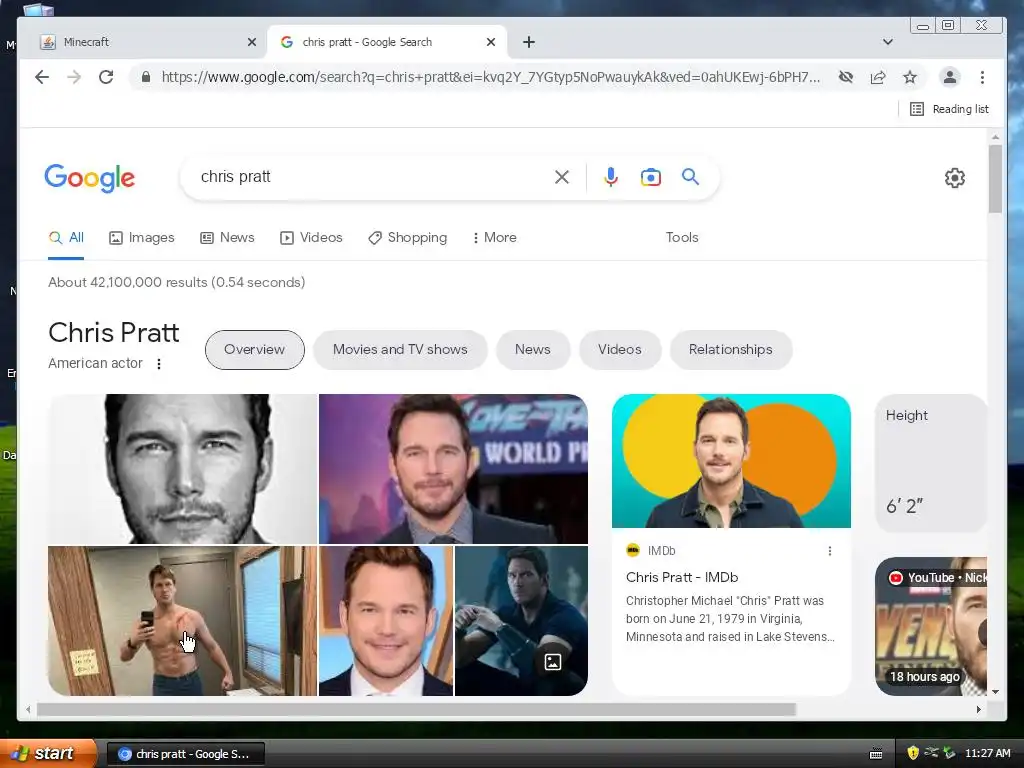Open the YouTube video card

tap(931, 626)
